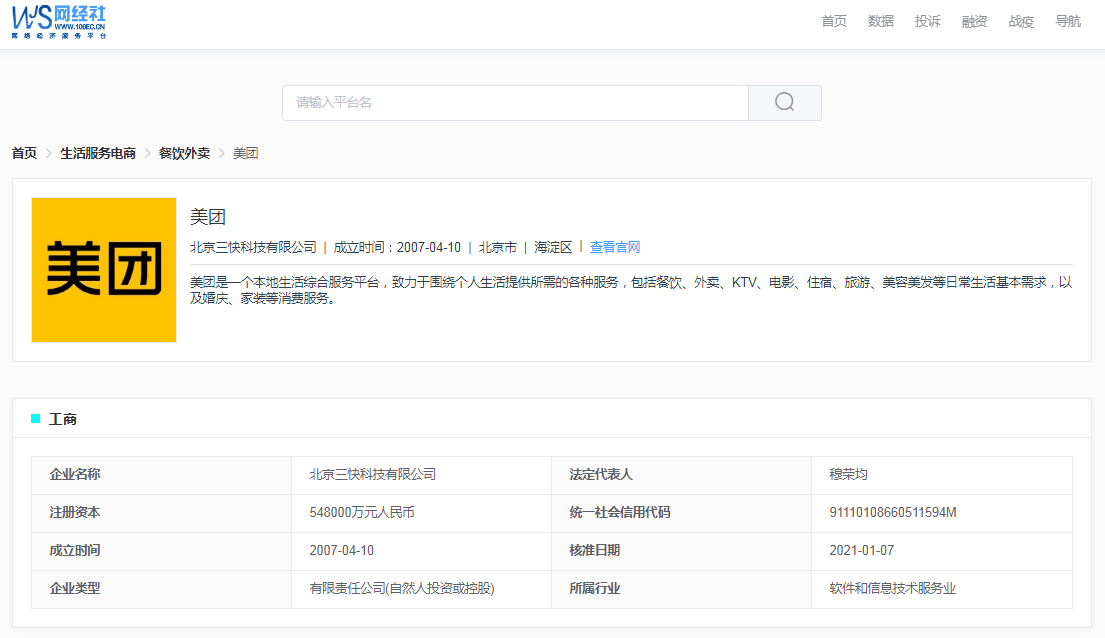Viewport: 1105px width, 638px height.
Task: Click 餐饮外卖 in the breadcrumb trail
Action: [x=183, y=152]
